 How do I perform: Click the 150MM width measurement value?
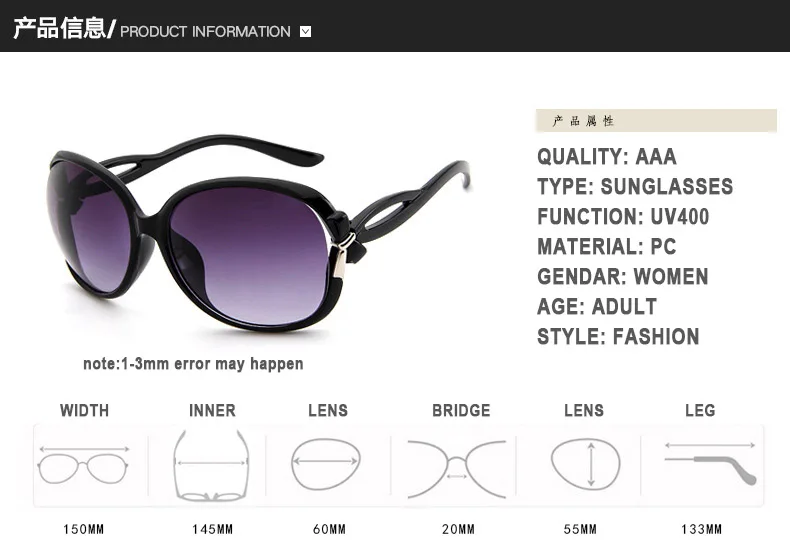click(x=84, y=529)
